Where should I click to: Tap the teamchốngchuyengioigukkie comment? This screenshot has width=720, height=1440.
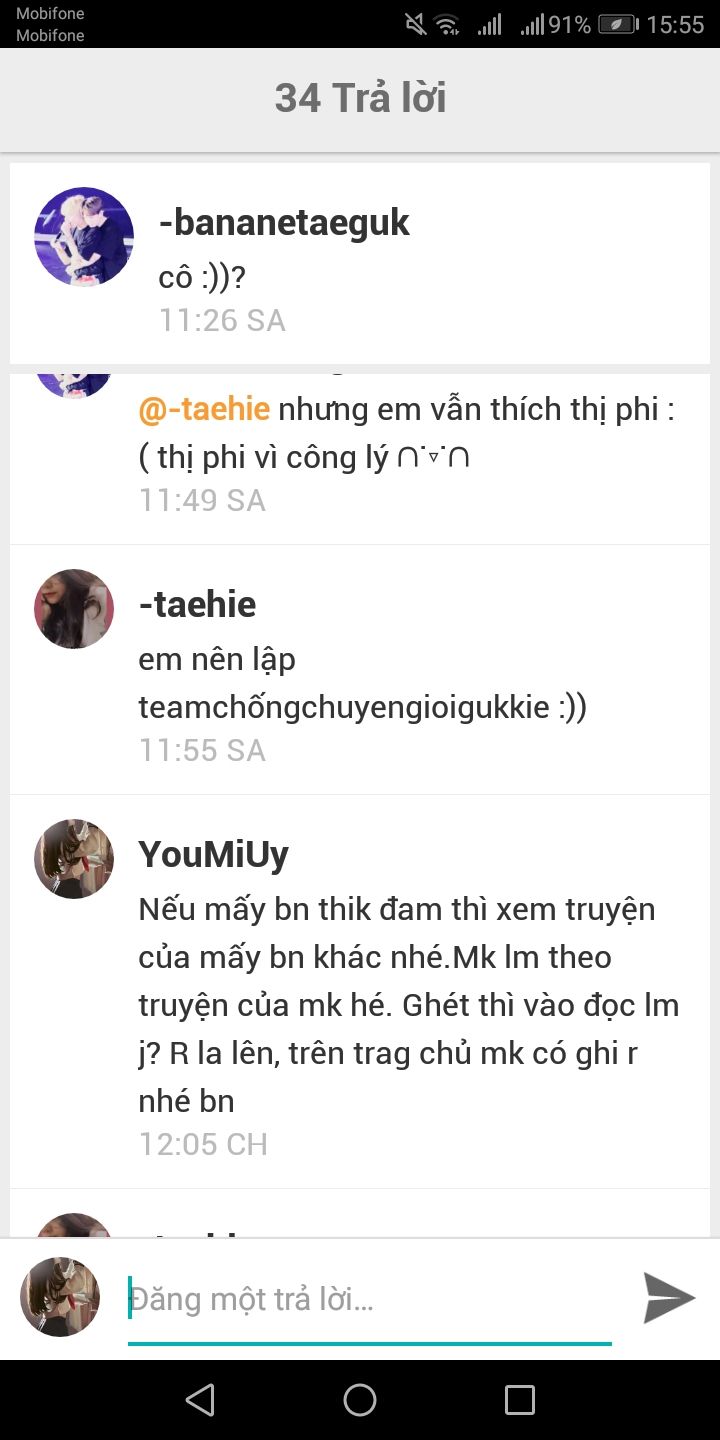click(x=362, y=684)
